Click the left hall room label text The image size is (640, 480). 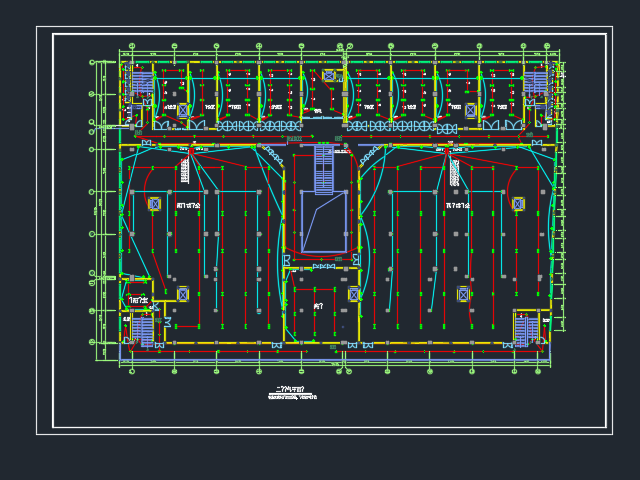tap(188, 206)
